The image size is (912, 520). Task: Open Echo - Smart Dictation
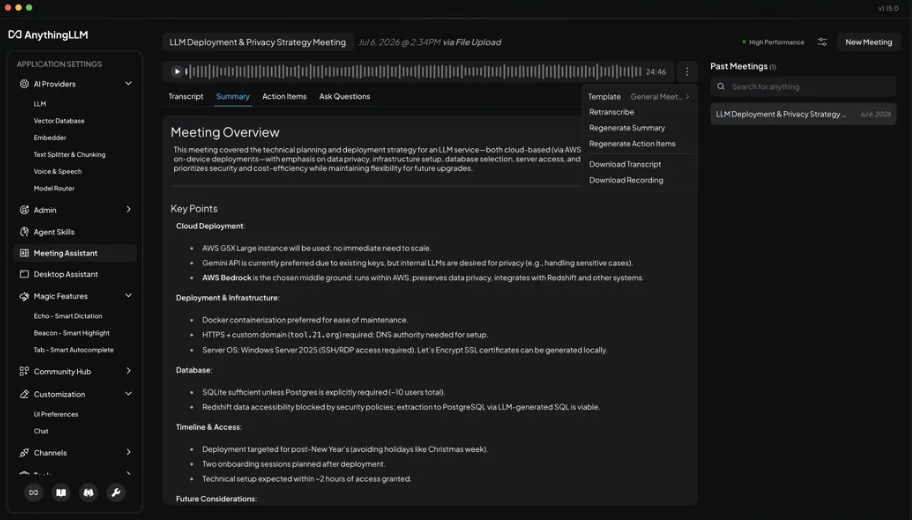67,316
